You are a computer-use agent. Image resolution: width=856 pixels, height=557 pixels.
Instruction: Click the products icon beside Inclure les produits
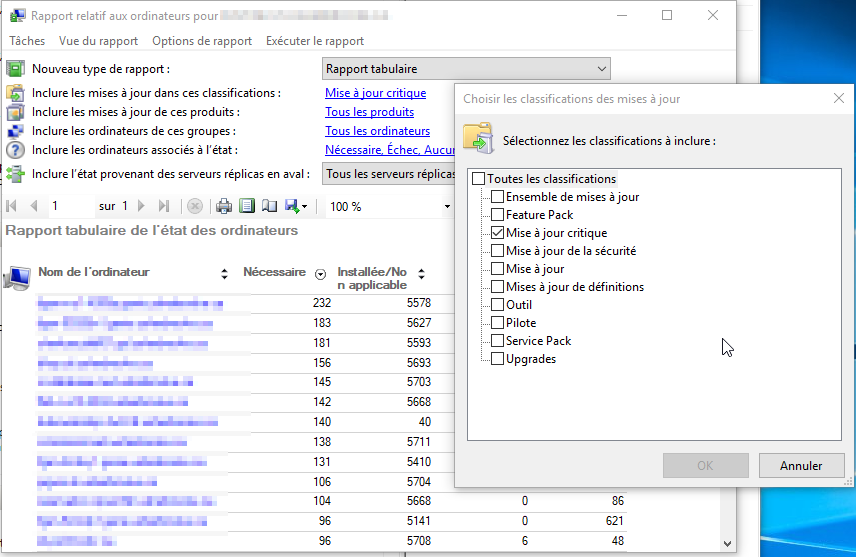point(15,112)
